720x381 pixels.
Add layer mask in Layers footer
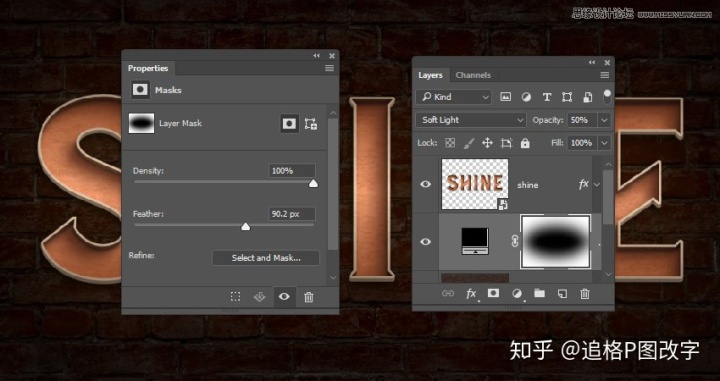(x=493, y=293)
